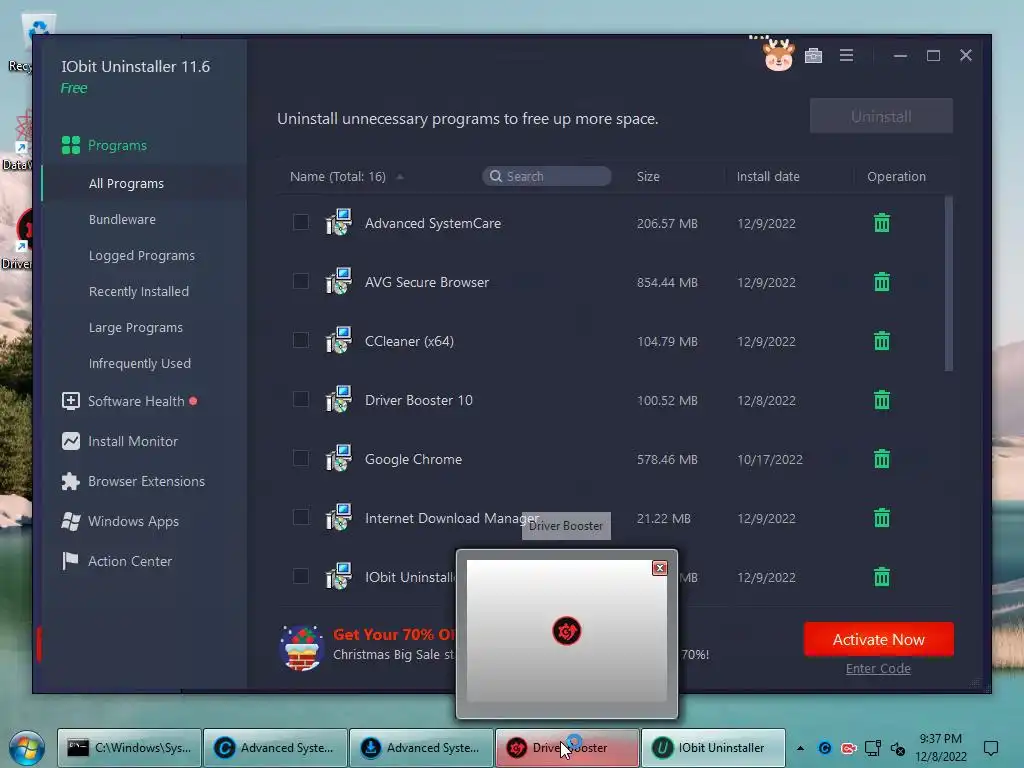
Task: Check the Internet Download Manager checkbox
Action: [x=300, y=517]
